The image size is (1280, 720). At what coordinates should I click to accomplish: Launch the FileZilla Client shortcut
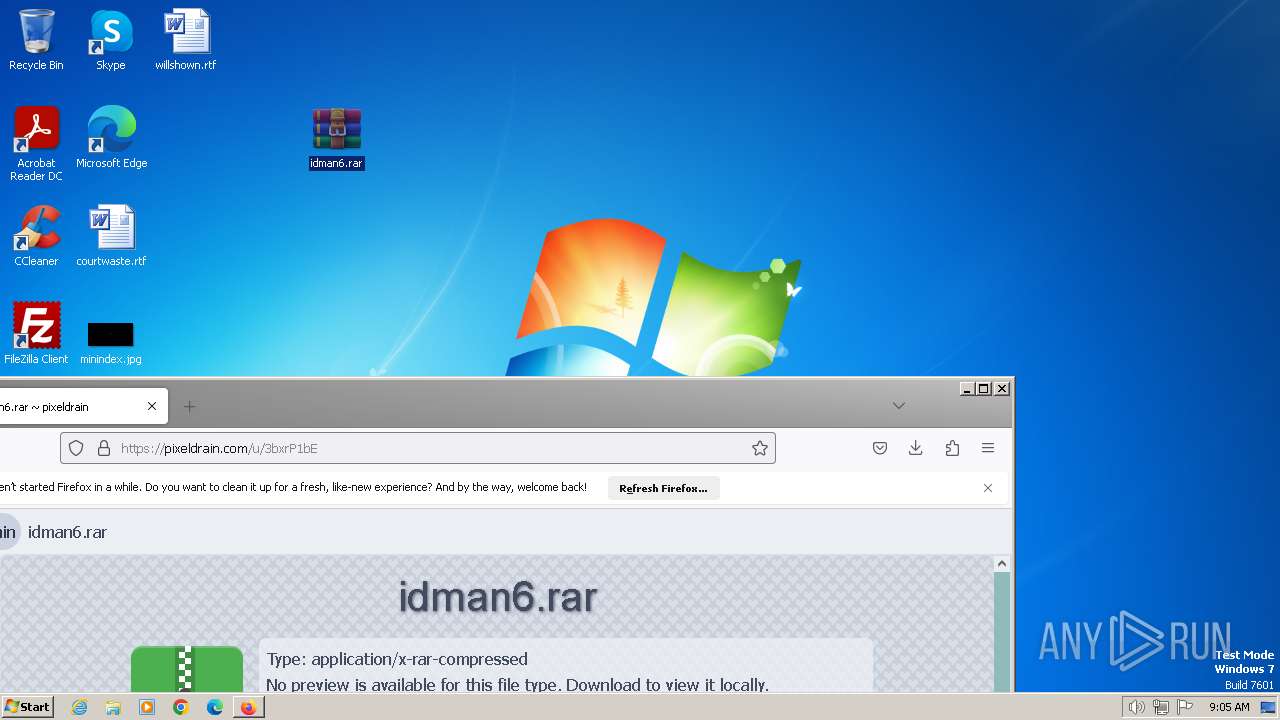(x=36, y=334)
